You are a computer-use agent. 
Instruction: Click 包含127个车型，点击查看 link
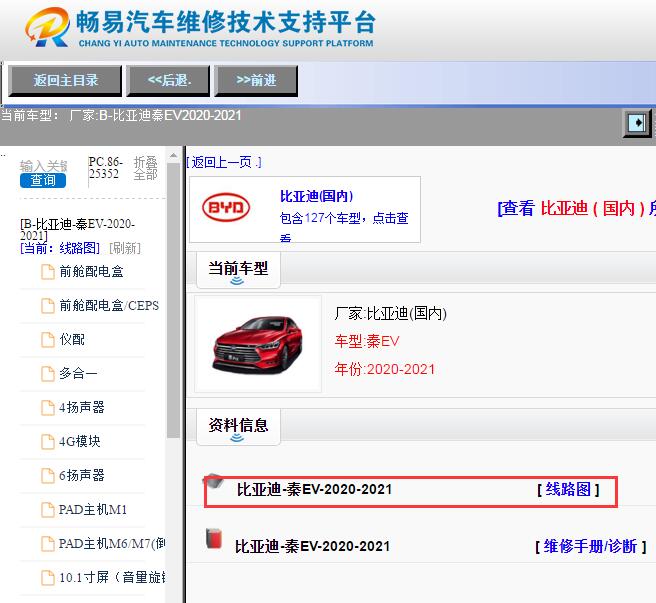344,227
